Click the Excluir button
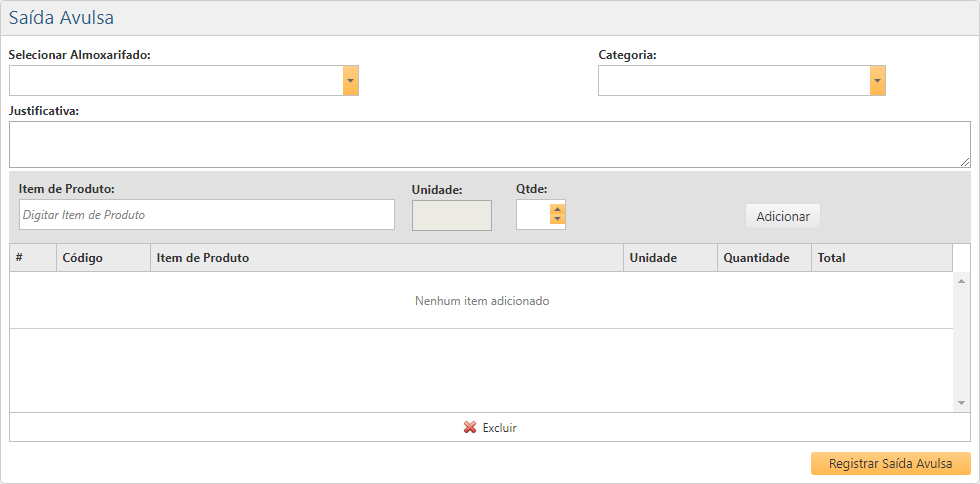The image size is (980, 484). (490, 428)
